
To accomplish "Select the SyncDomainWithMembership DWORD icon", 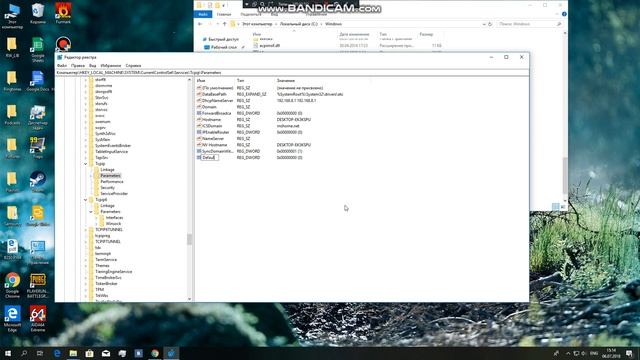I will [199, 151].
